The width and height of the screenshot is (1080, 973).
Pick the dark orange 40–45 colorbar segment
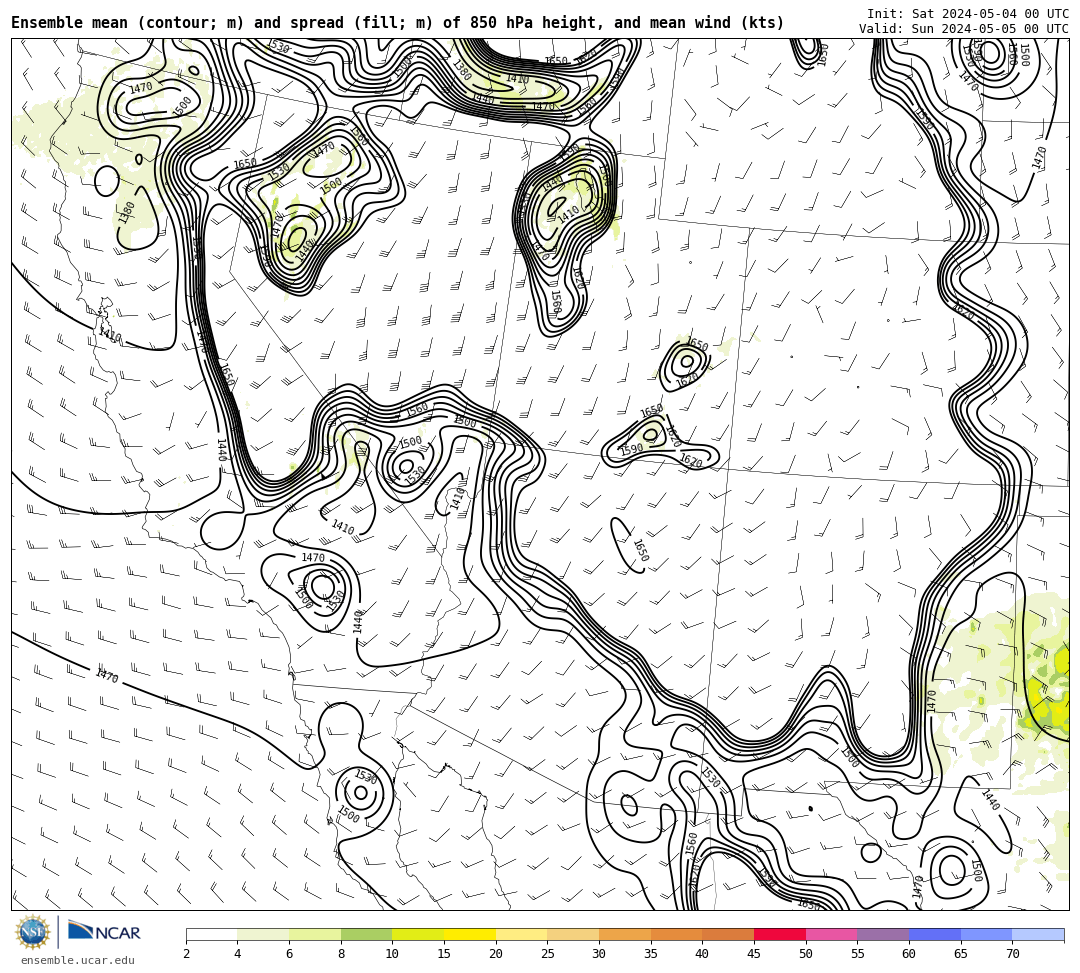(x=728, y=934)
